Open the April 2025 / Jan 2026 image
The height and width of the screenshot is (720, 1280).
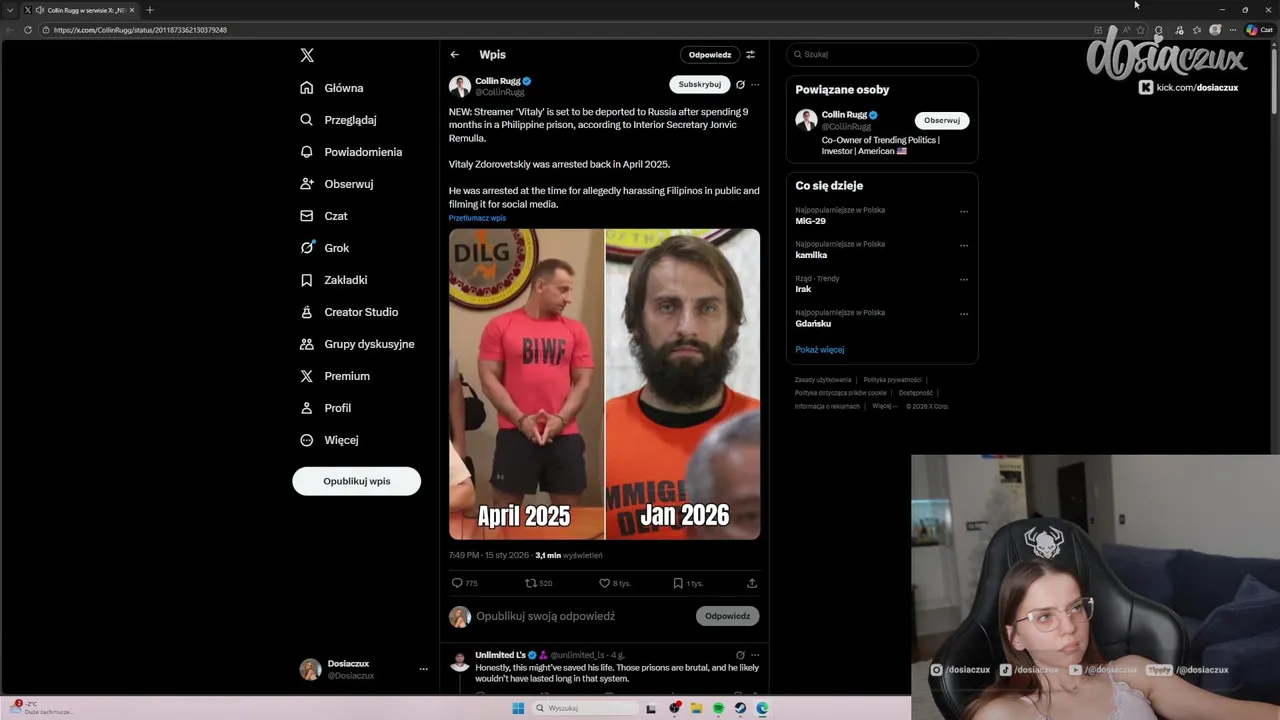coord(604,384)
